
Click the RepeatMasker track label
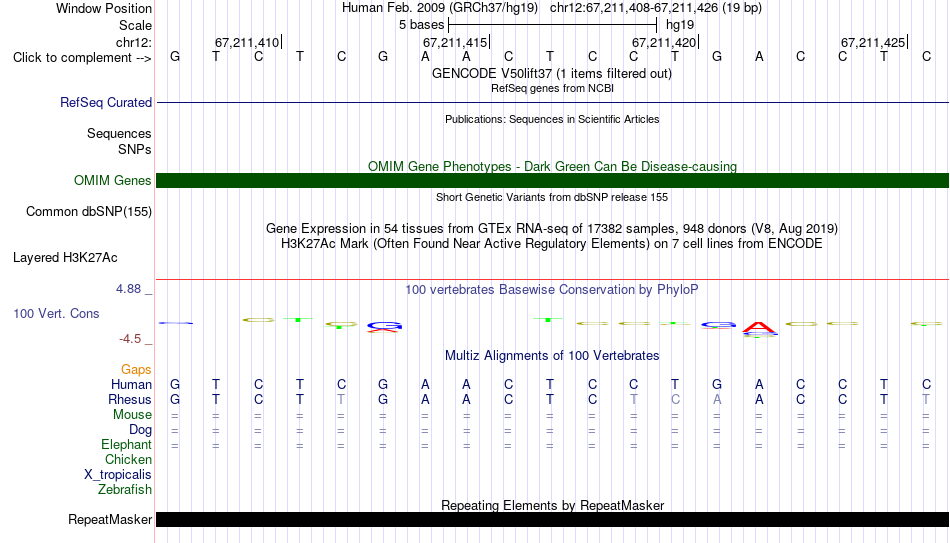110,519
